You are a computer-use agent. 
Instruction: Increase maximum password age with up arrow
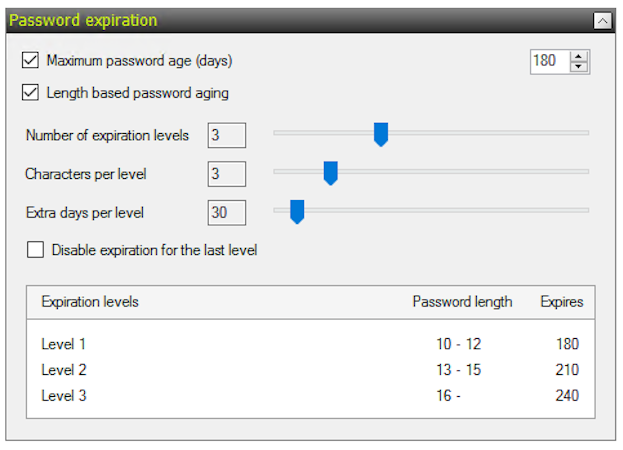[579, 56]
